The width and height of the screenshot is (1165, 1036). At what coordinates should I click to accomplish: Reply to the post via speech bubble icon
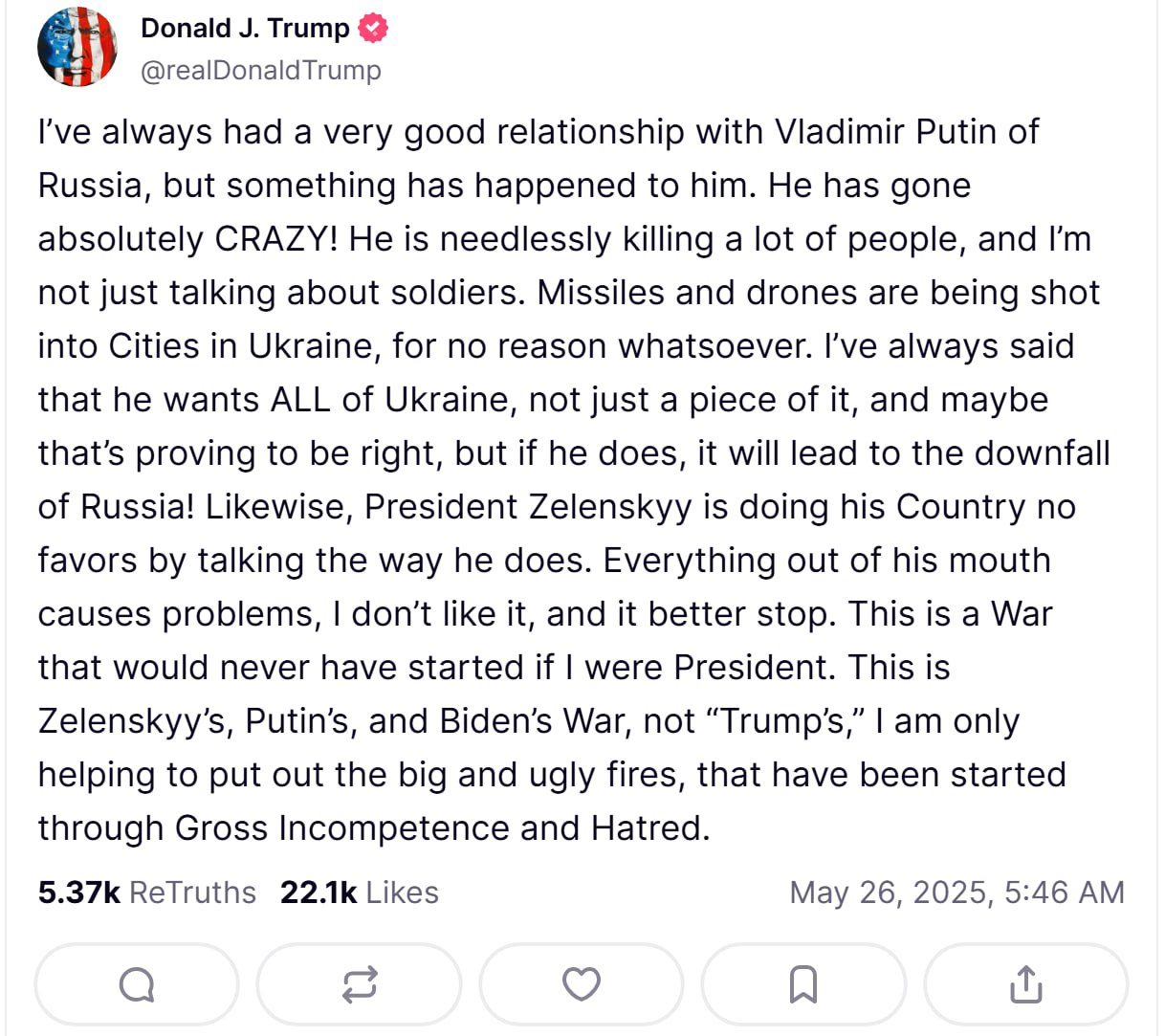click(x=137, y=983)
